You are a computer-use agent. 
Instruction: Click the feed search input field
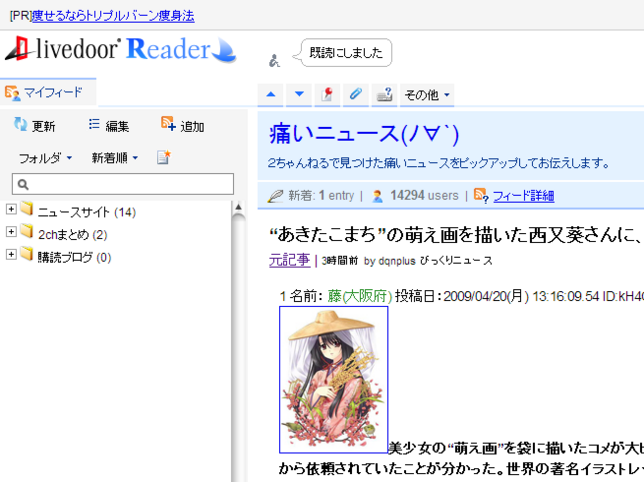point(123,184)
